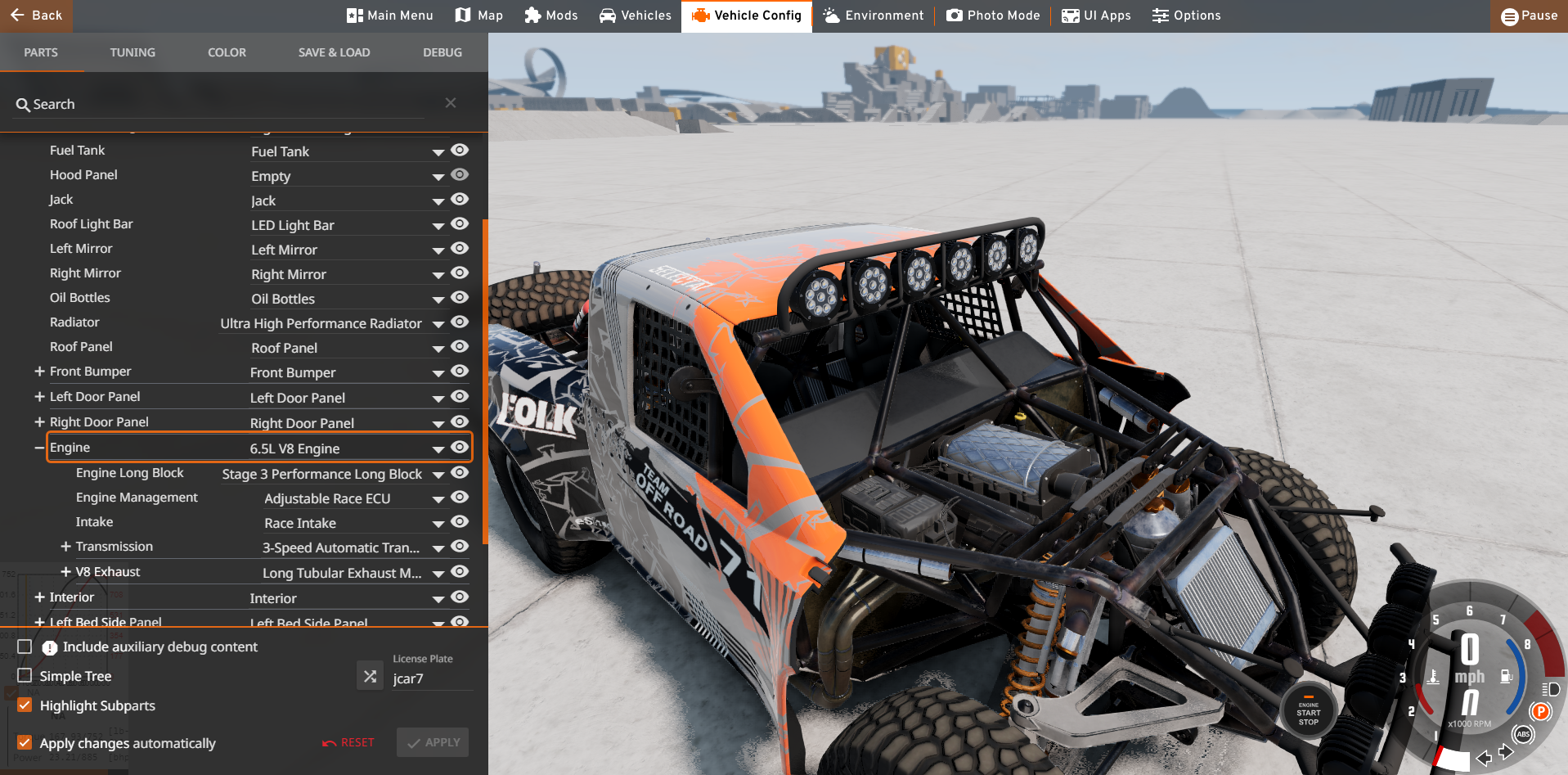1568x775 pixels.
Task: Open the 6.5L V8 Engine dropdown
Action: click(x=348, y=448)
